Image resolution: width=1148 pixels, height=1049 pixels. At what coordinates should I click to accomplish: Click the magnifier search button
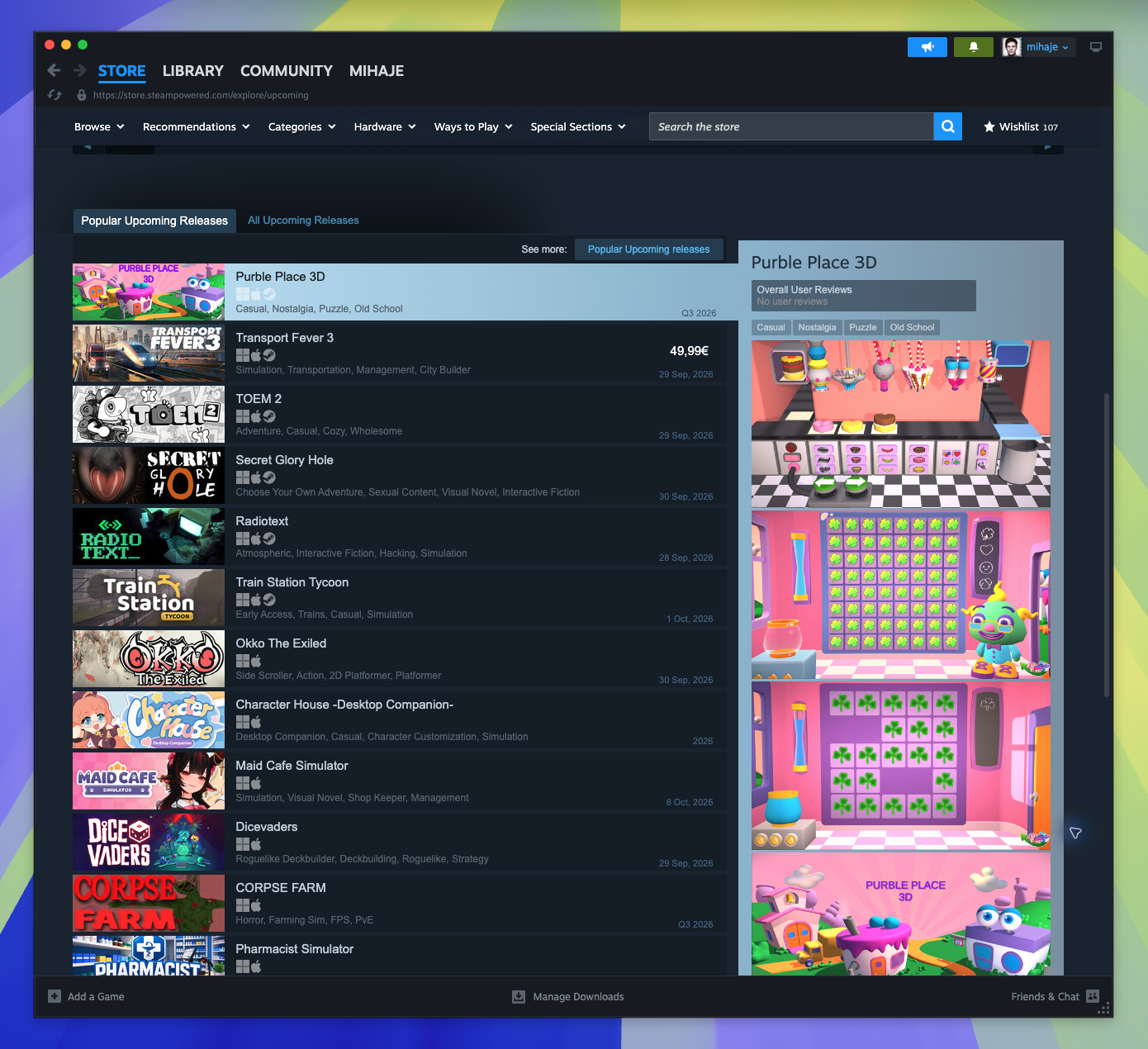point(948,126)
